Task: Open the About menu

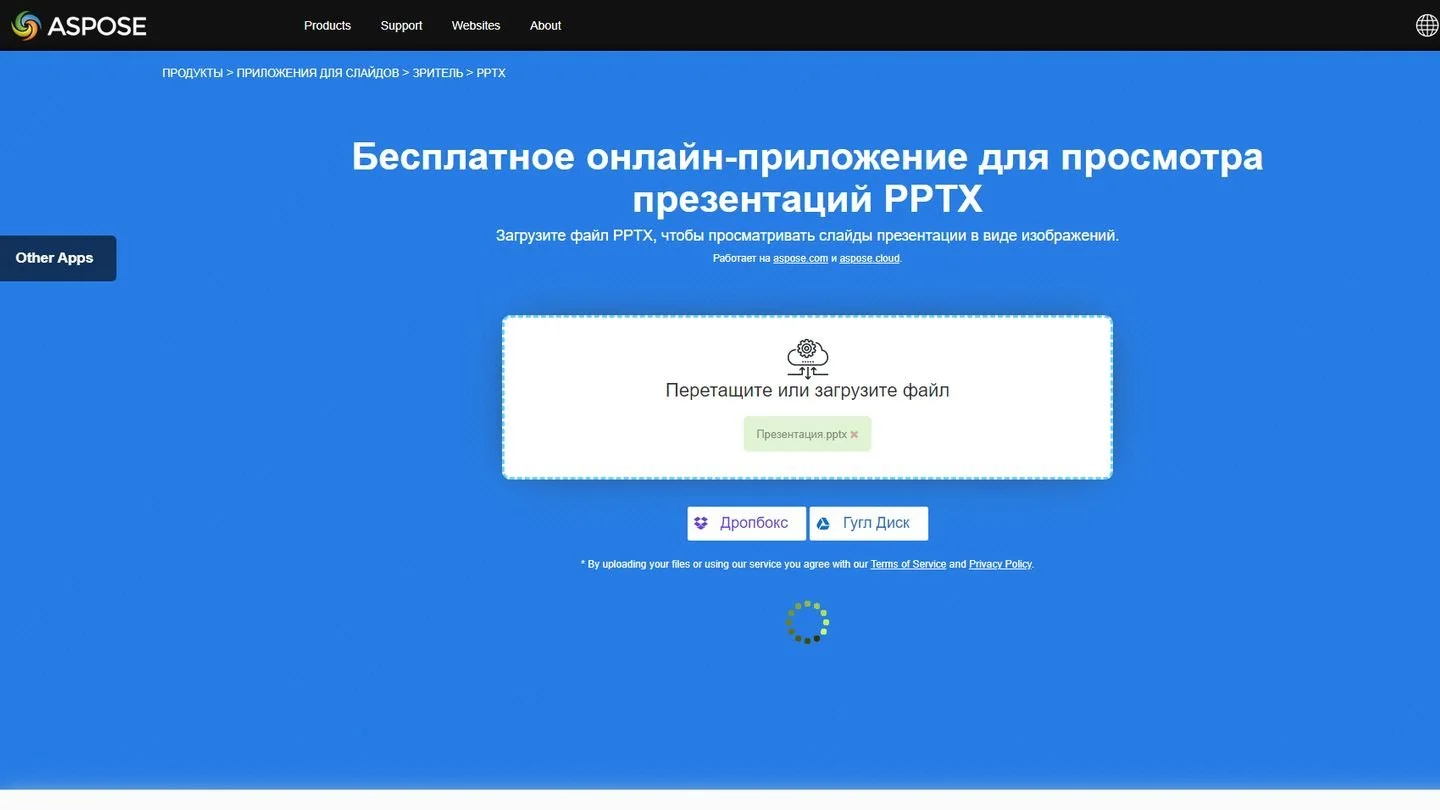Action: point(545,26)
